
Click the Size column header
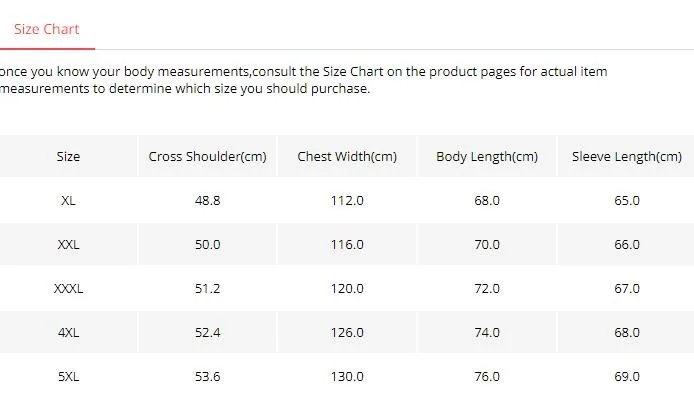(x=68, y=156)
